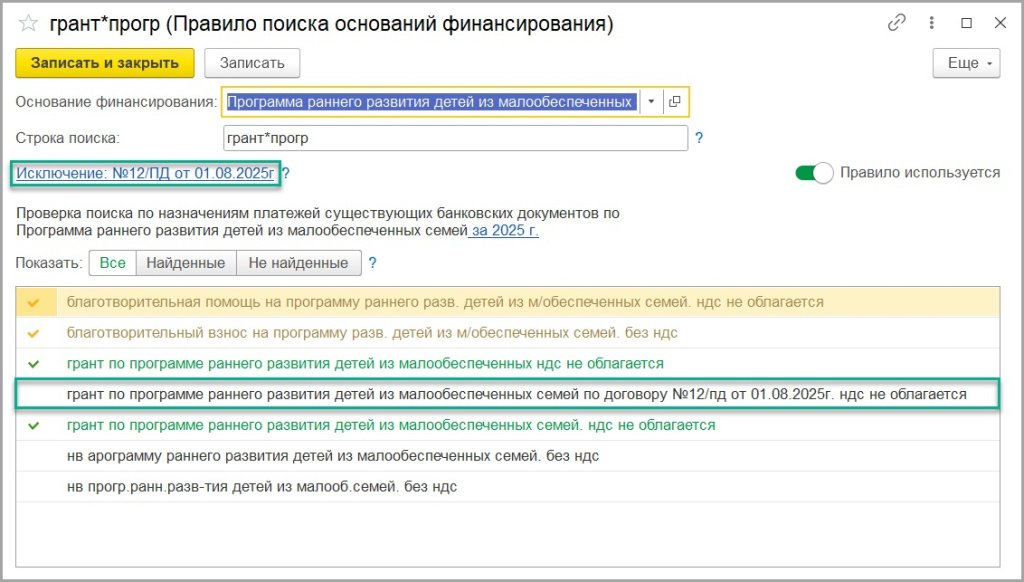Open the Исключение №12/ПД от 01.08.2025г link
Image resolution: width=1024 pixels, height=582 pixels.
pyautogui.click(x=145, y=173)
